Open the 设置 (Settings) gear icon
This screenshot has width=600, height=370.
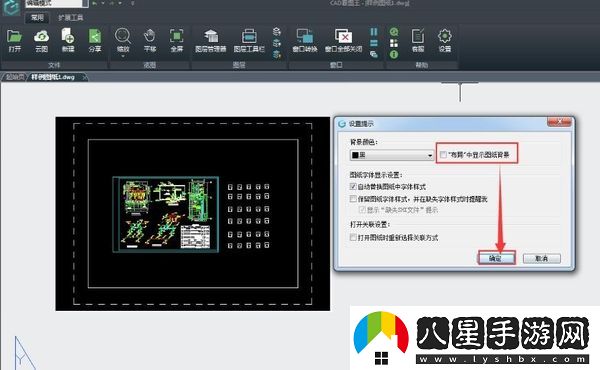(445, 36)
